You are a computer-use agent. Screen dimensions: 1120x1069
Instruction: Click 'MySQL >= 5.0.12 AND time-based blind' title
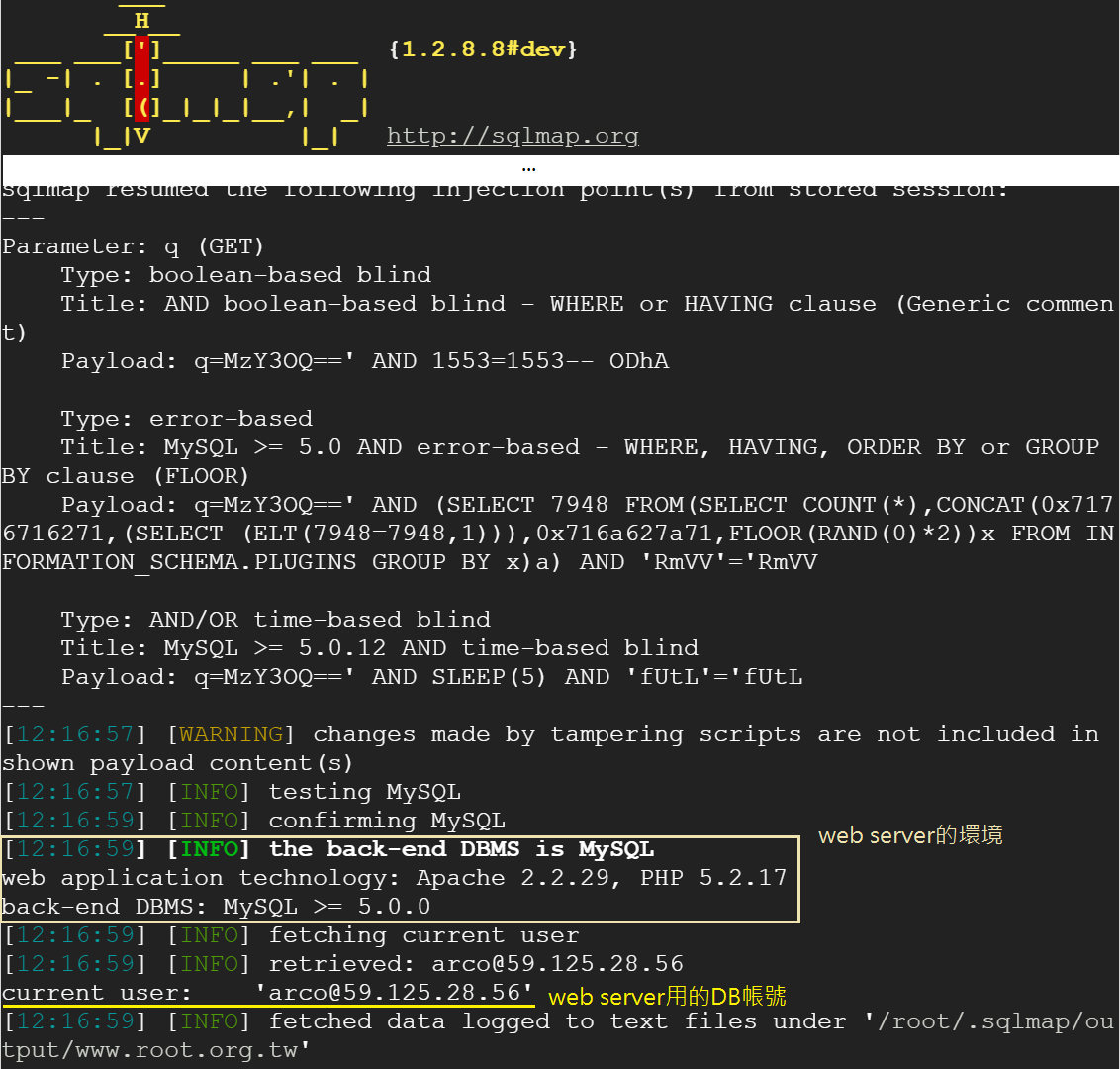pos(380,648)
